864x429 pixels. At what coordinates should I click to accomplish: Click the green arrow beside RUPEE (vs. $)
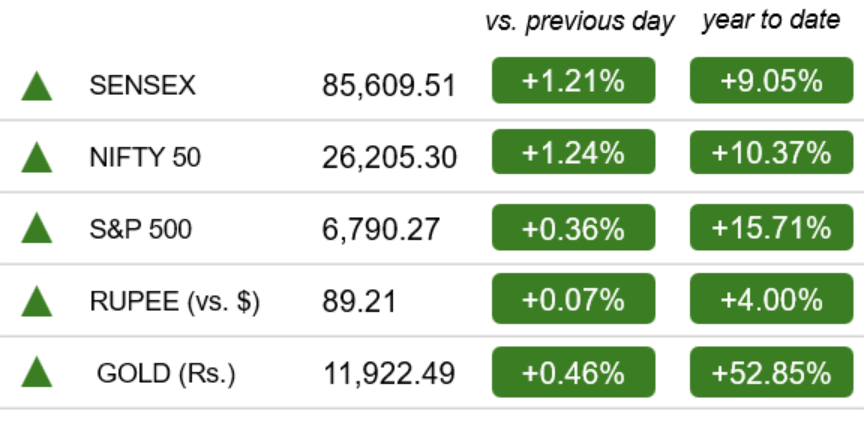(37, 301)
